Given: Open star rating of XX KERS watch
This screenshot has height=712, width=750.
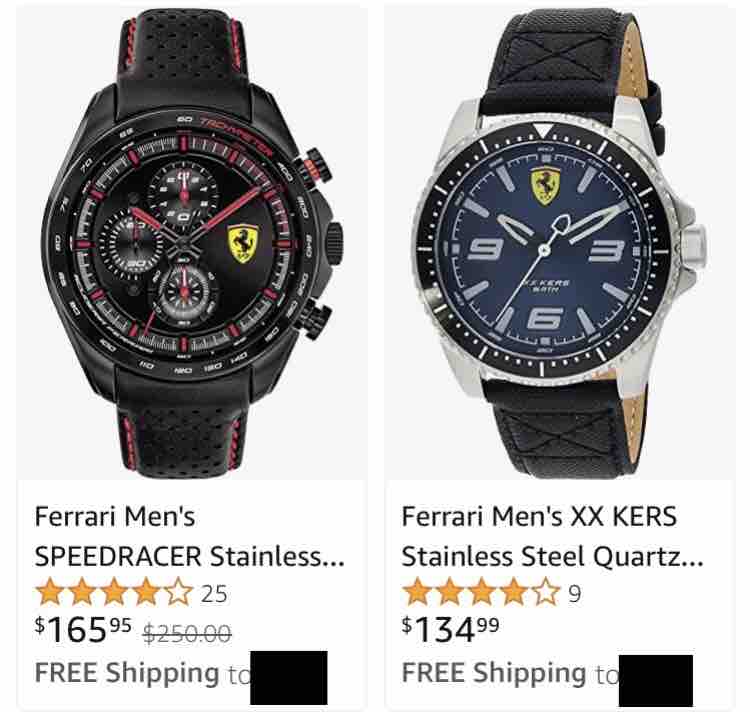Looking at the screenshot, I should [482, 592].
